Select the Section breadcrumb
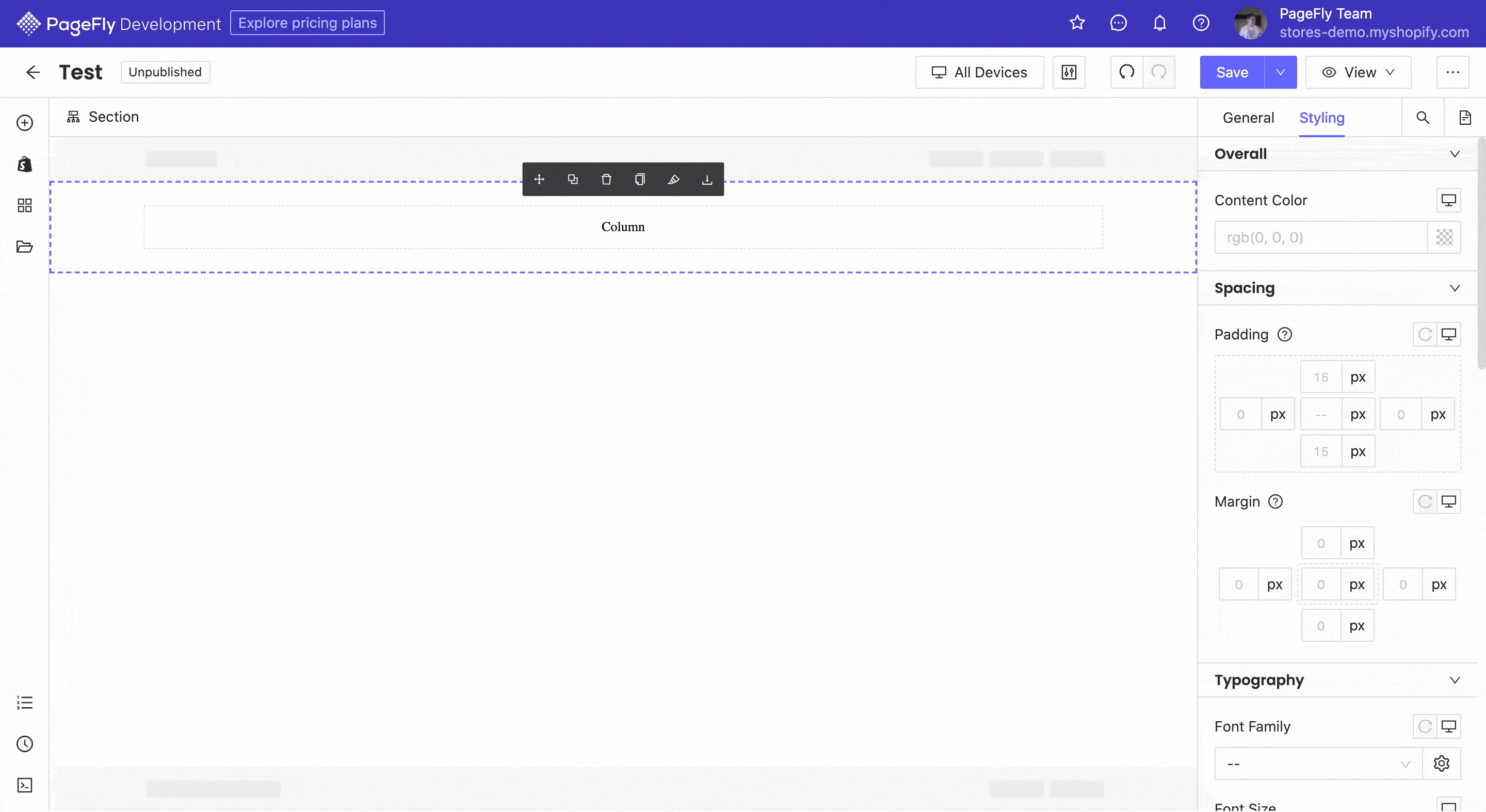The width and height of the screenshot is (1486, 812). 103,117
